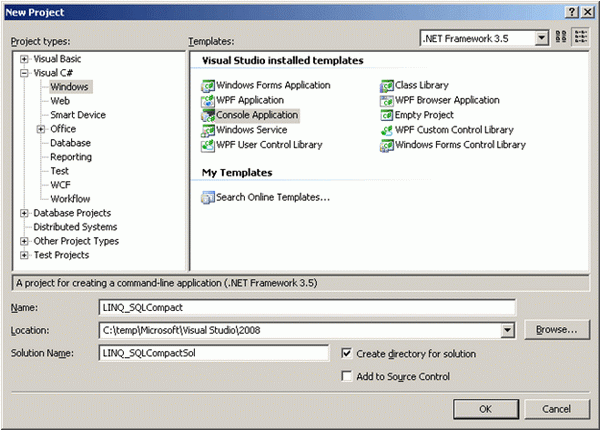
Task: Uncheck Create directory for solution
Action: coord(347,353)
